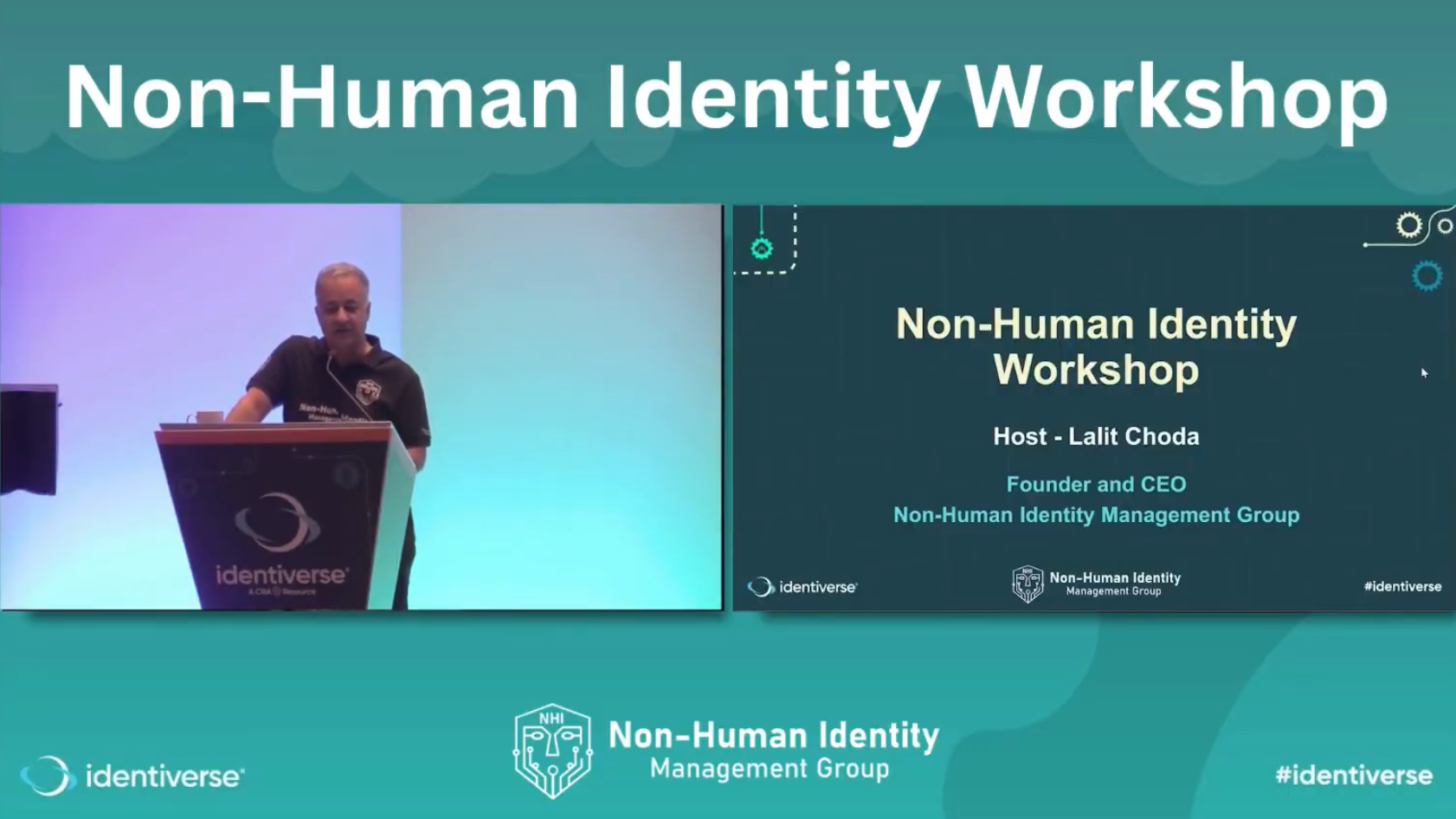Viewport: 1456px width, 819px height.
Task: Click 'Founder and CEO' text on the slide
Action: (1096, 484)
